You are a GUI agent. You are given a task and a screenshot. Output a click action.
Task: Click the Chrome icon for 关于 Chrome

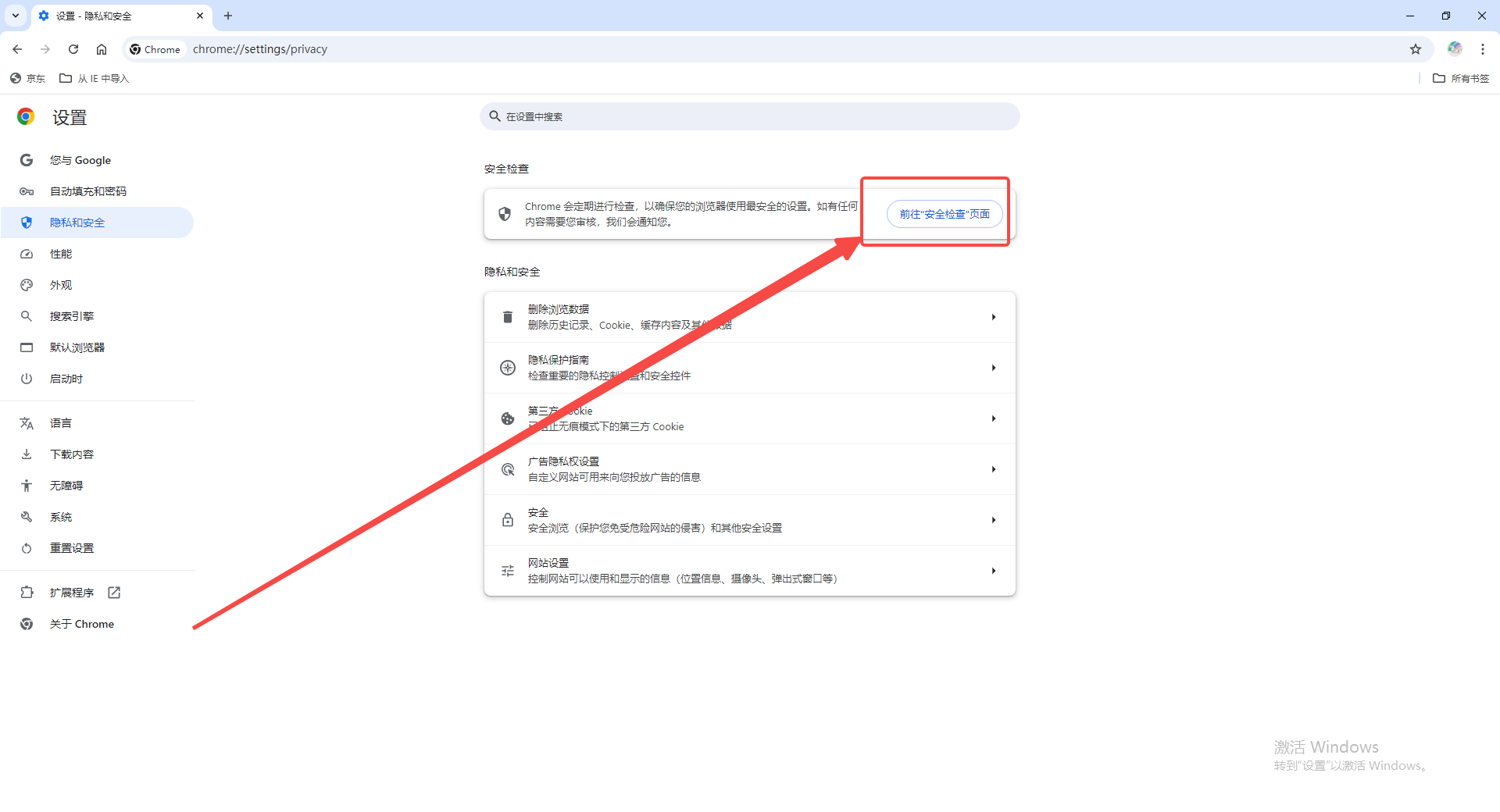point(27,624)
